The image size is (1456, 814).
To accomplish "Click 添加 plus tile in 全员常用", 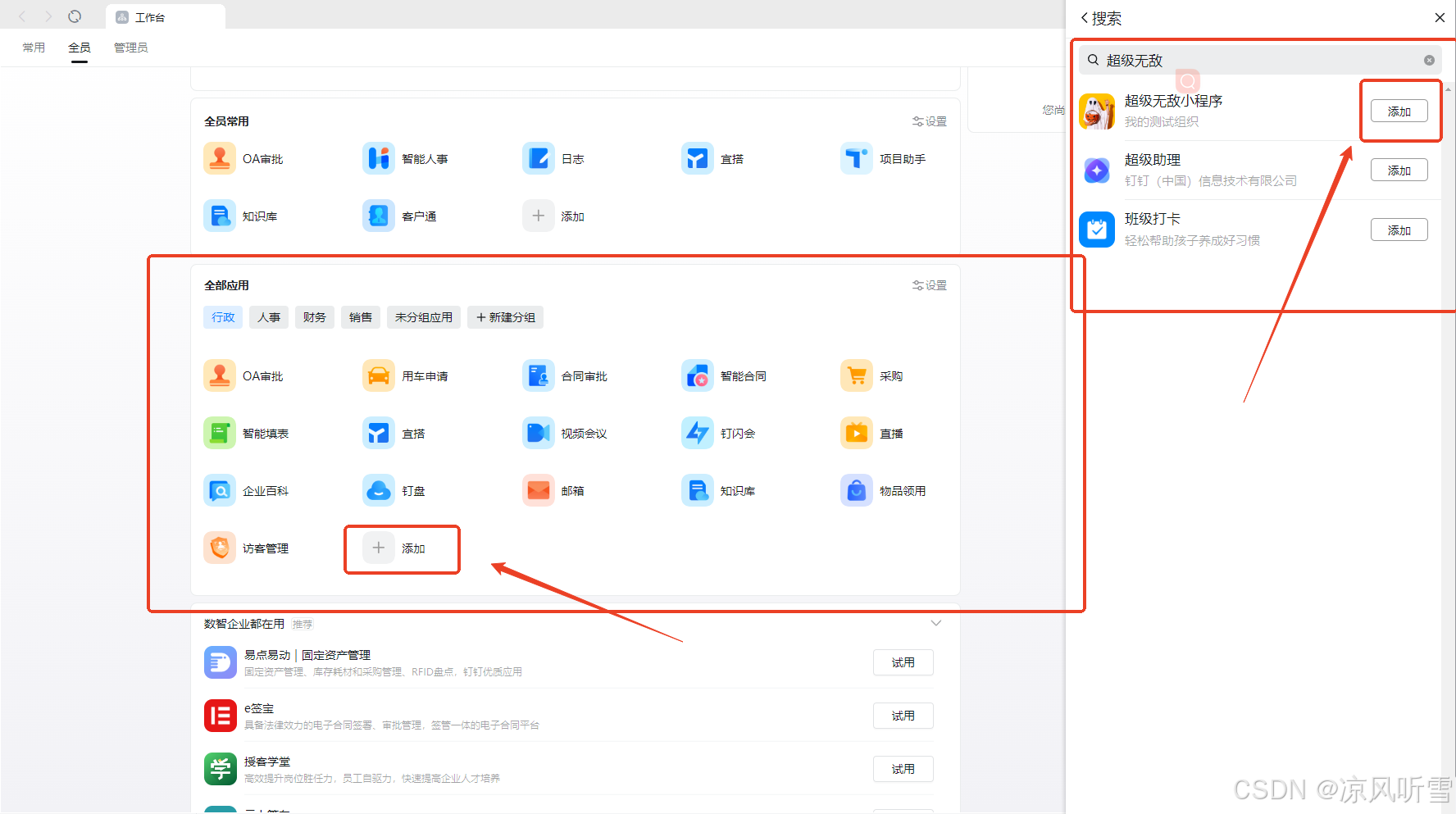I will [x=538, y=216].
